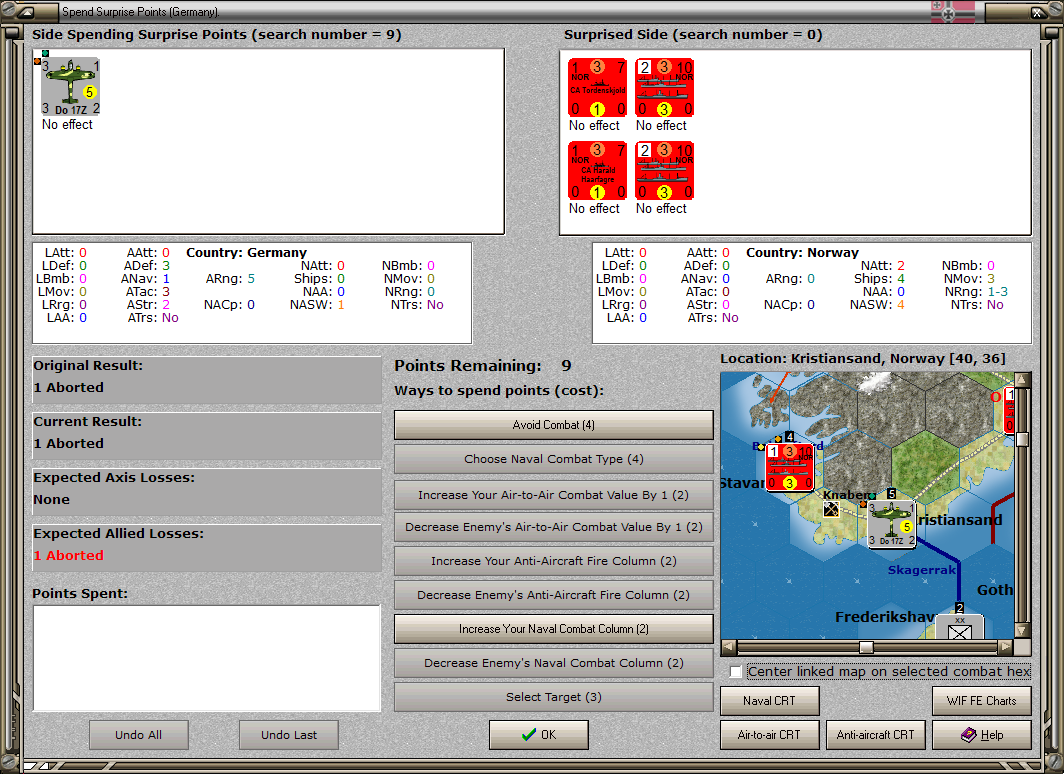Click the Undo All button
1064x774 pixels.
click(138, 735)
